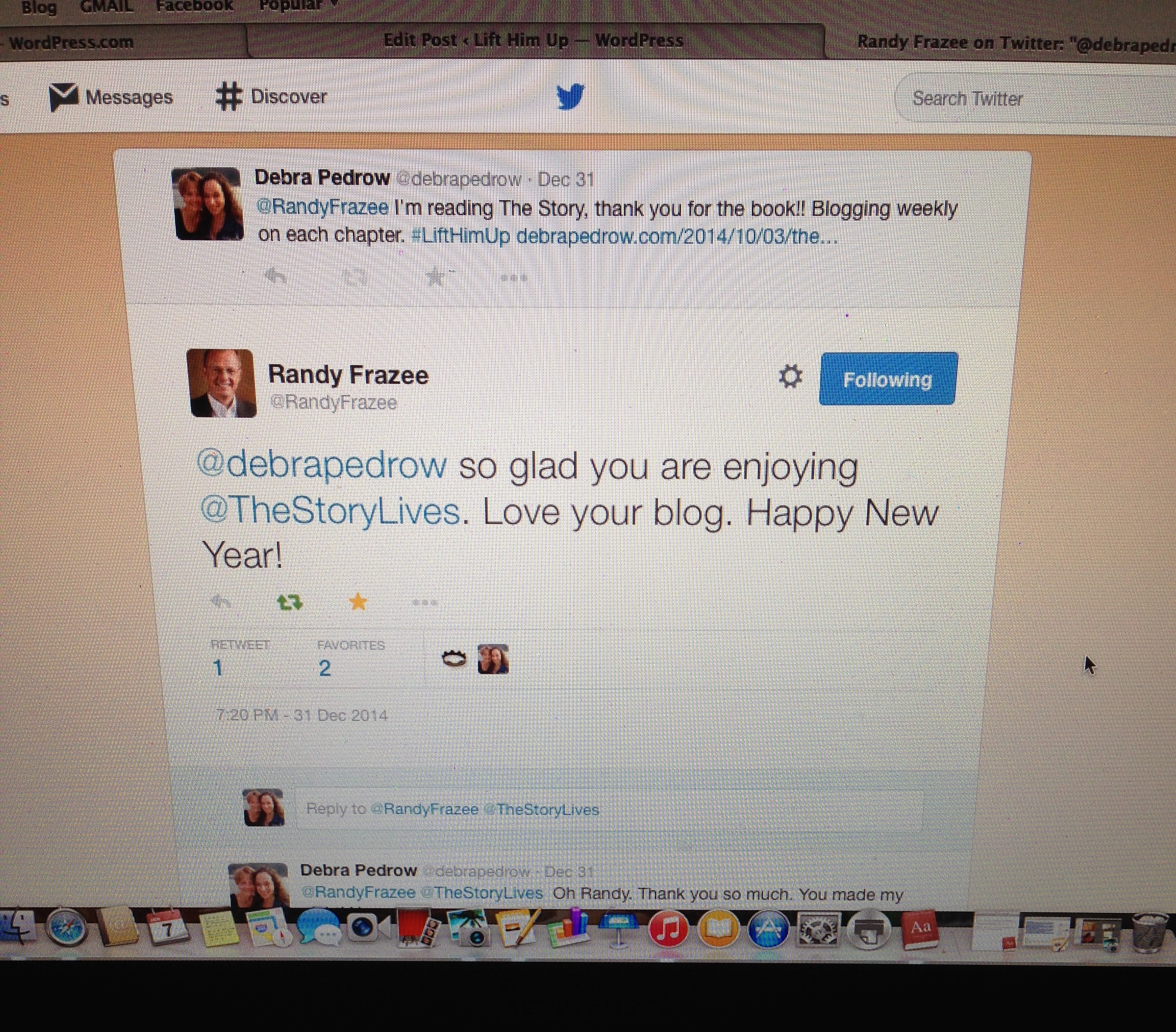
Task: Toggle the gold favorite star
Action: tap(358, 602)
